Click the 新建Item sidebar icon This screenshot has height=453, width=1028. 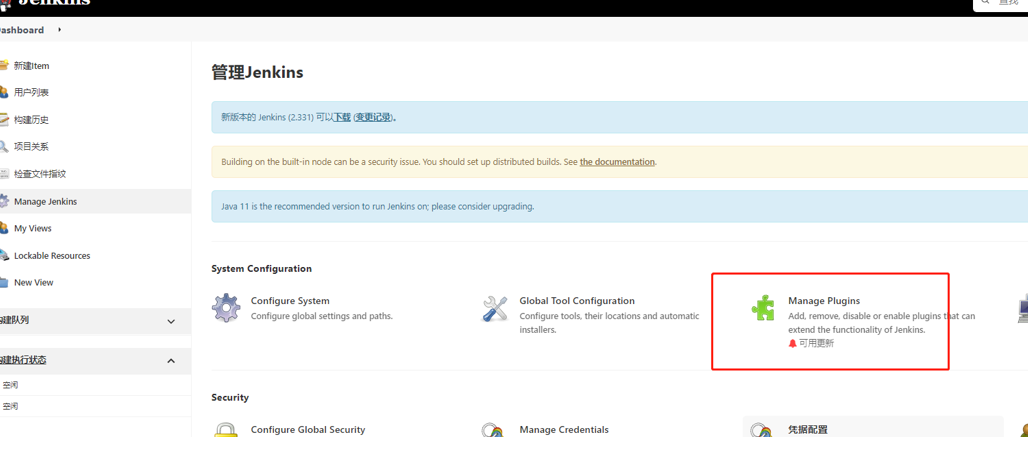[3, 66]
